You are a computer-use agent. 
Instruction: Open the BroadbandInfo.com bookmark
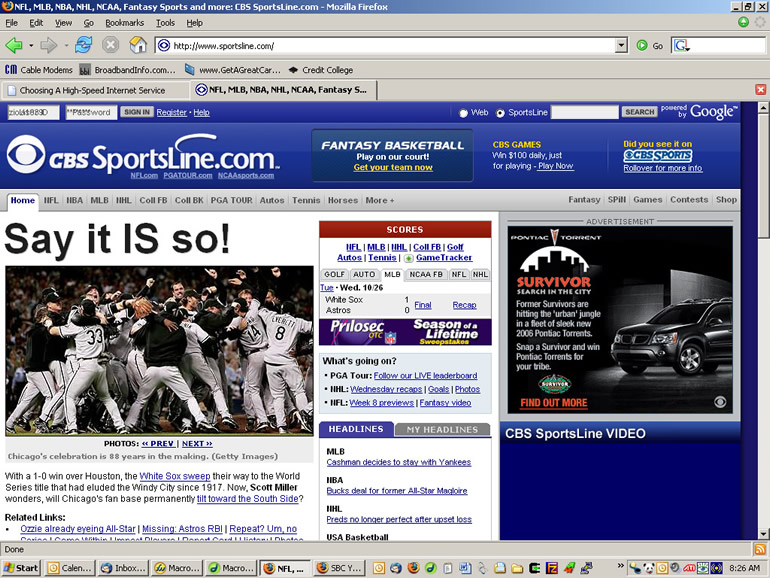(x=127, y=70)
